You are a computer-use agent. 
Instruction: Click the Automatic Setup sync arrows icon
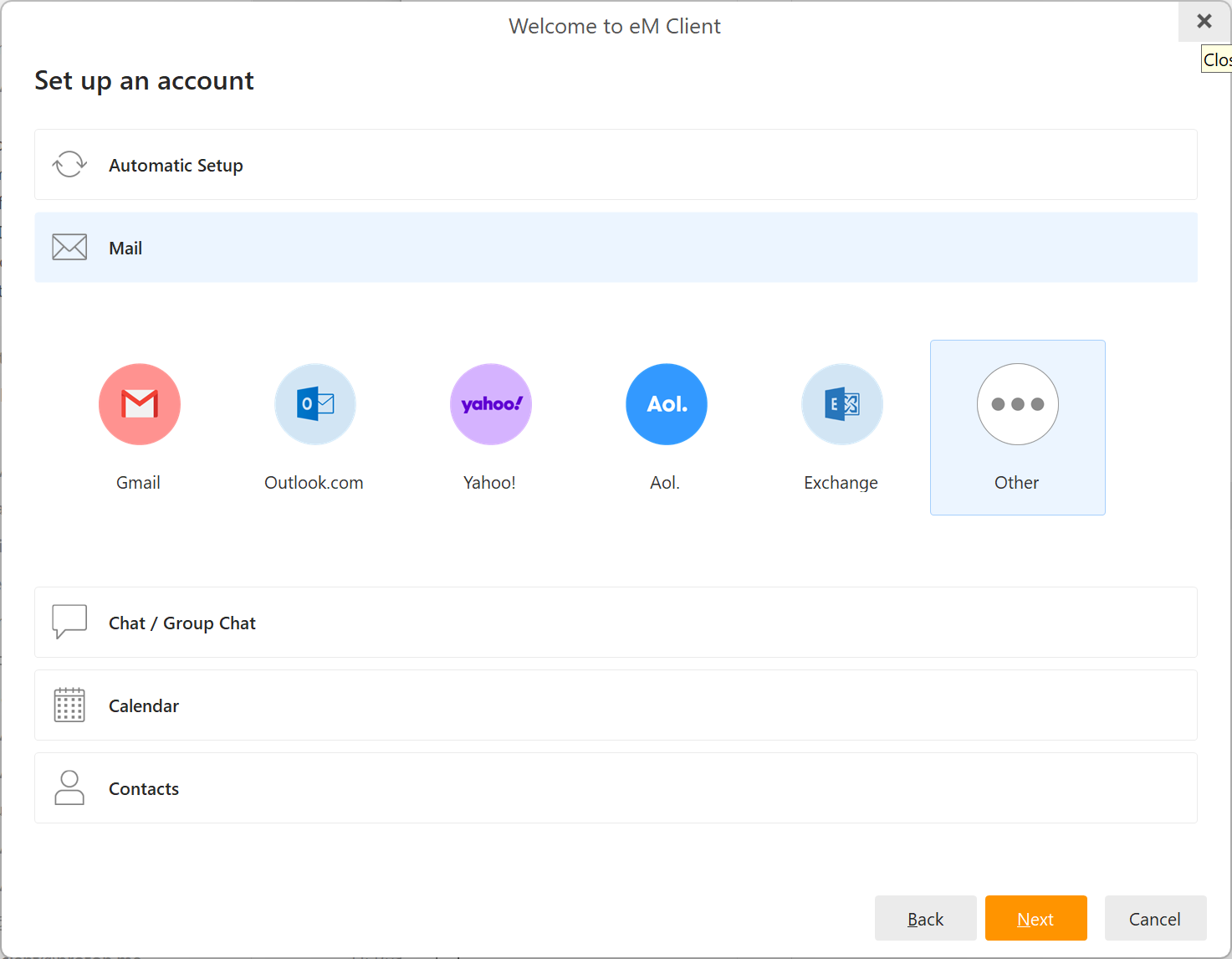click(x=69, y=165)
